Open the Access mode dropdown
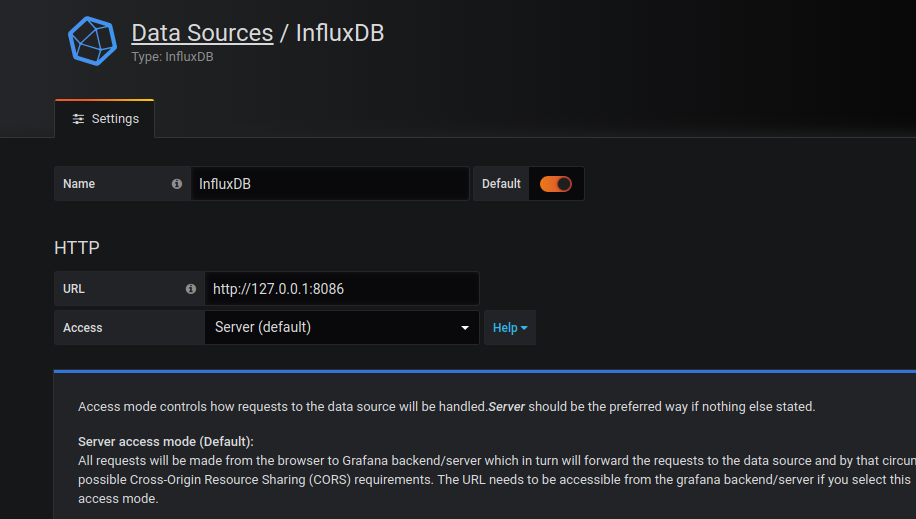916x519 pixels. [341, 328]
